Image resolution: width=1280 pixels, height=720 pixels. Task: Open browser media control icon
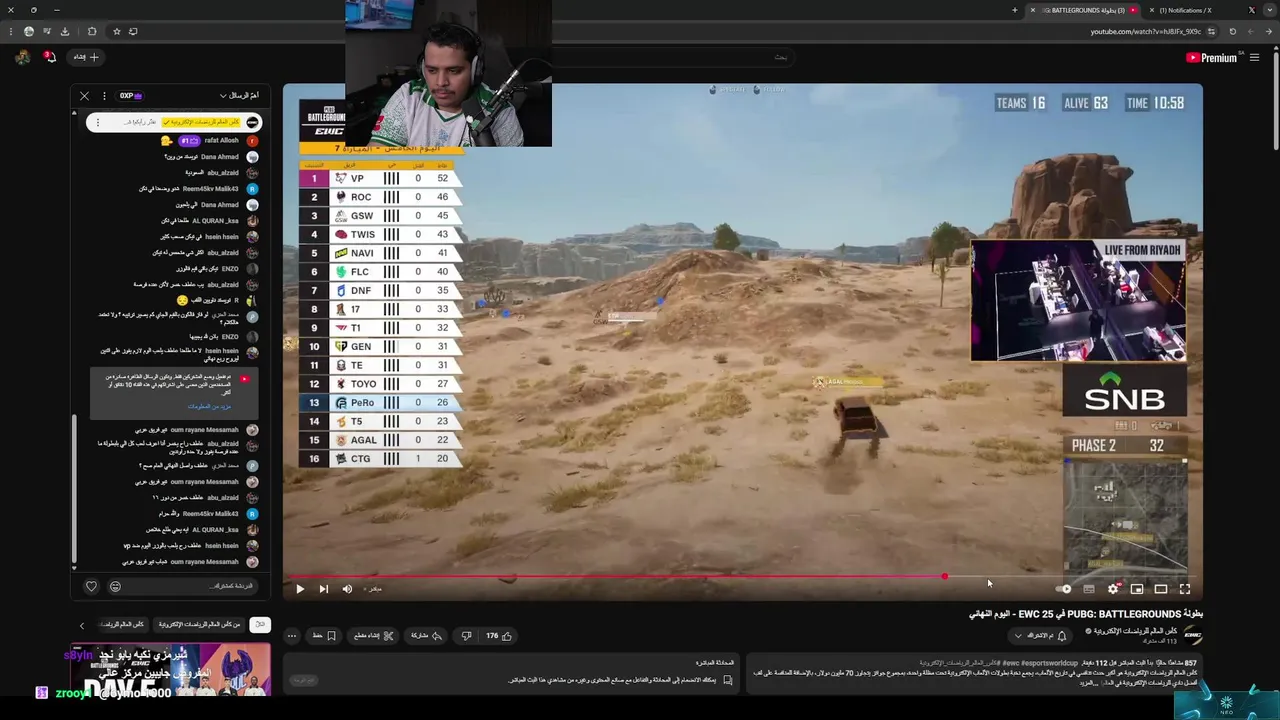(47, 31)
